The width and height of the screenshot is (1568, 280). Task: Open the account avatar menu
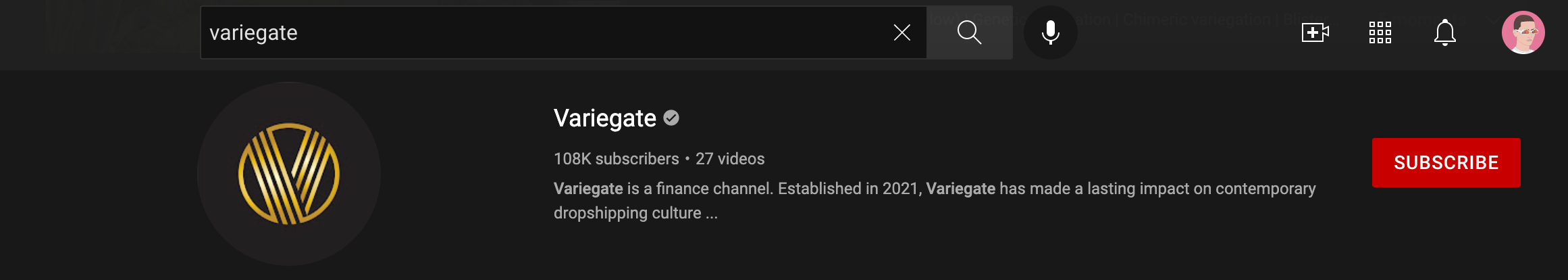pos(1523,32)
